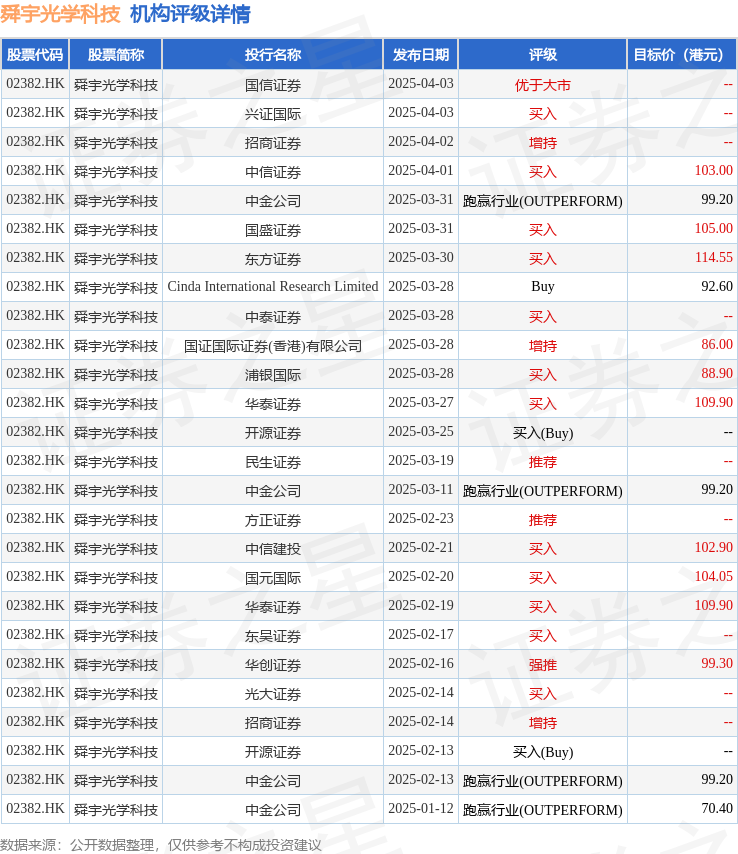This screenshot has height=854, width=738.
Task: Click the 股票代码 column header
Action: 35,54
